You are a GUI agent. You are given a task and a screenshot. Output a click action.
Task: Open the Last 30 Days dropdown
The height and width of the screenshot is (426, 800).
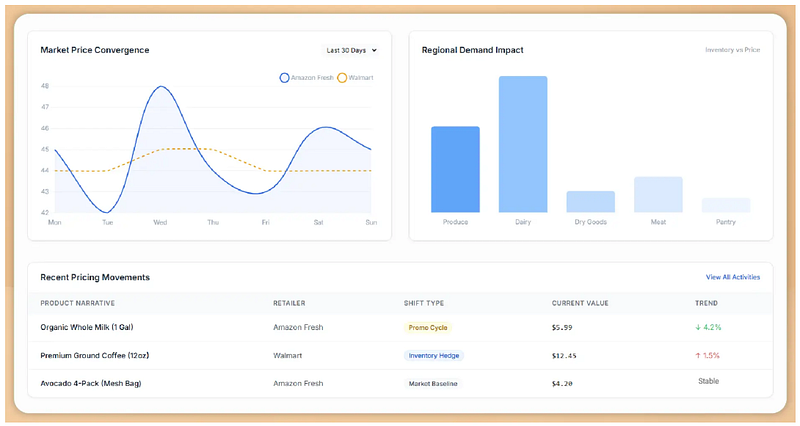pyautogui.click(x=352, y=51)
